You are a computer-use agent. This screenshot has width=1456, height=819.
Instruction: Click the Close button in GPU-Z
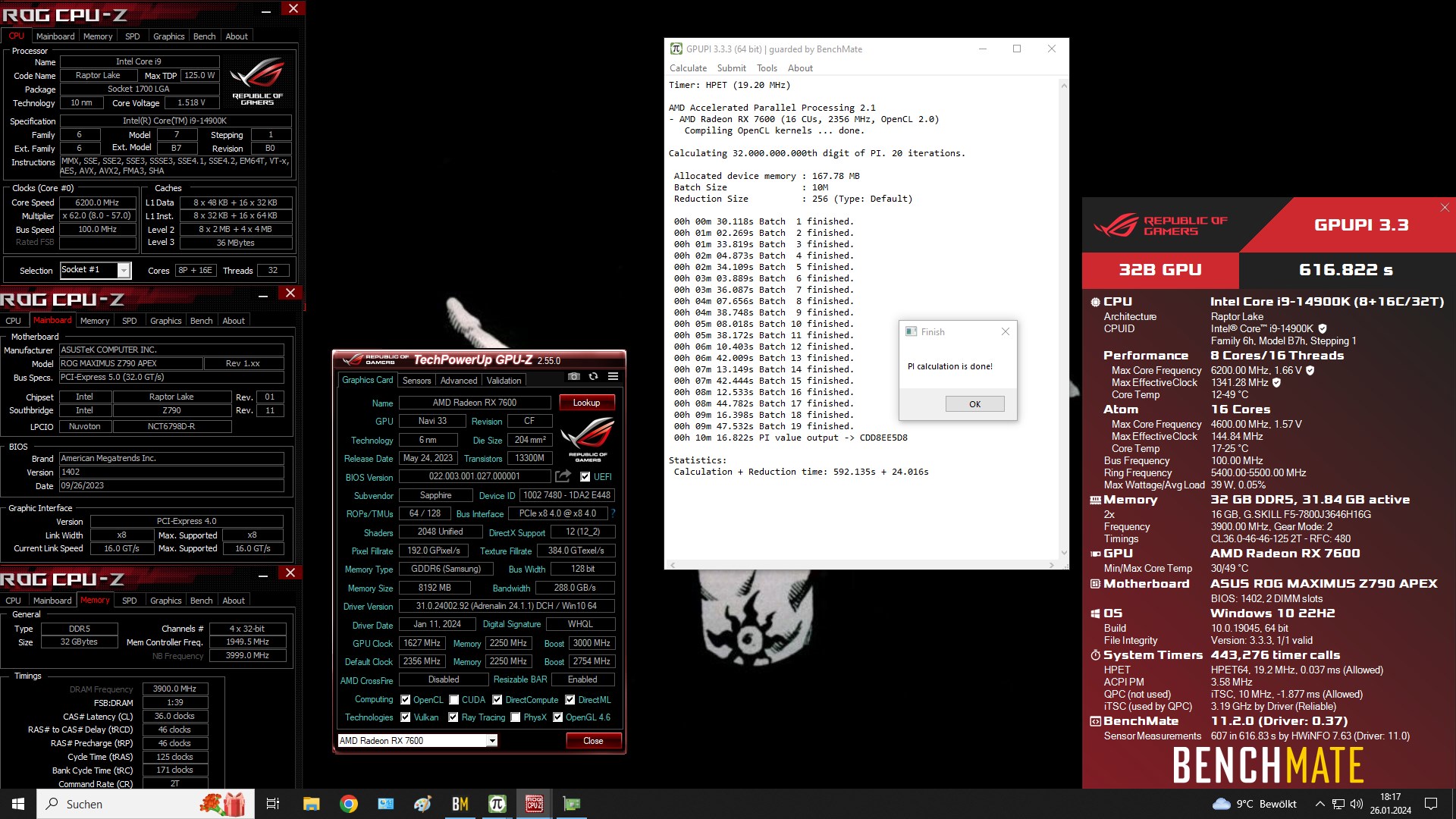(x=593, y=741)
